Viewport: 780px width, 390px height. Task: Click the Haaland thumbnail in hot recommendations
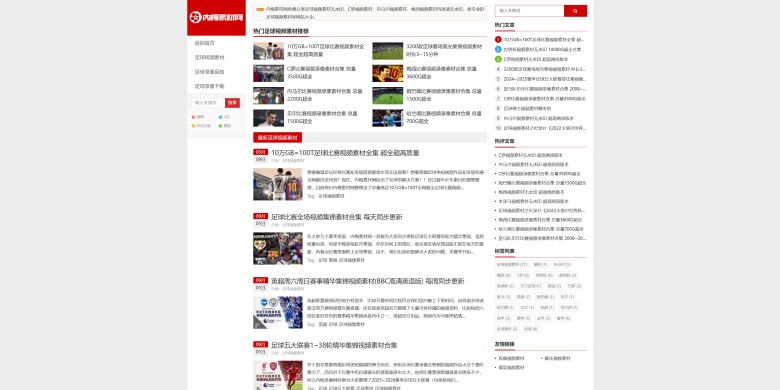388,118
